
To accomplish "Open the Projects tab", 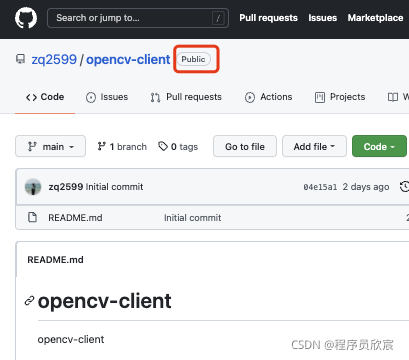I will click(340, 97).
